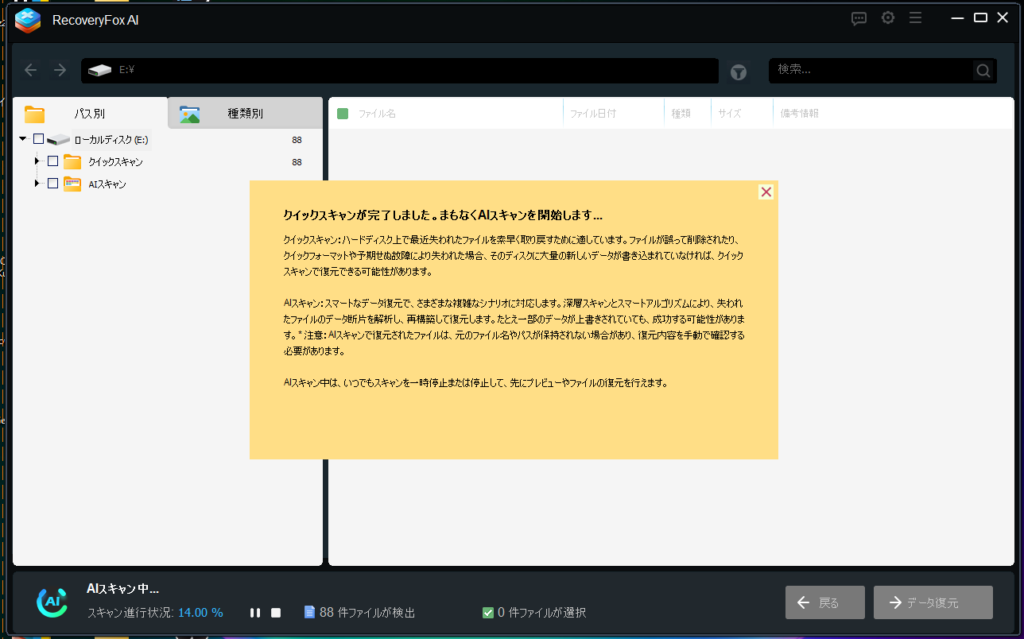Click the filter funnel icon

(x=738, y=71)
